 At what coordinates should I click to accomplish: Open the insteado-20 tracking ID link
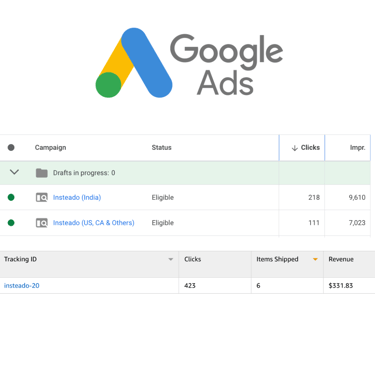[22, 285]
